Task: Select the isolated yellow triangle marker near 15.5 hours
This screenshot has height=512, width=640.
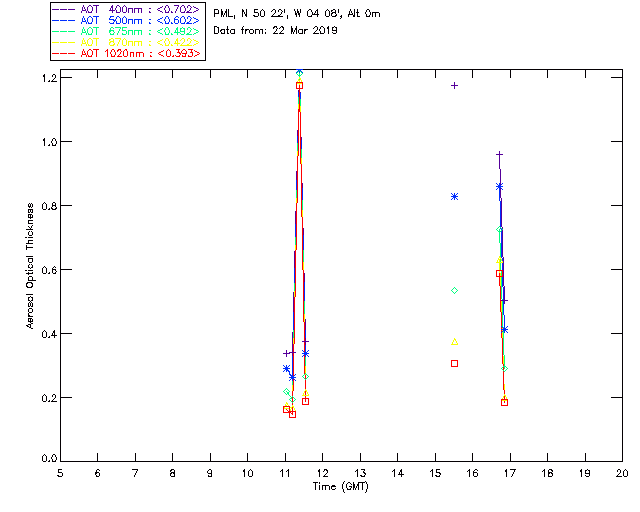Action: 454,342
